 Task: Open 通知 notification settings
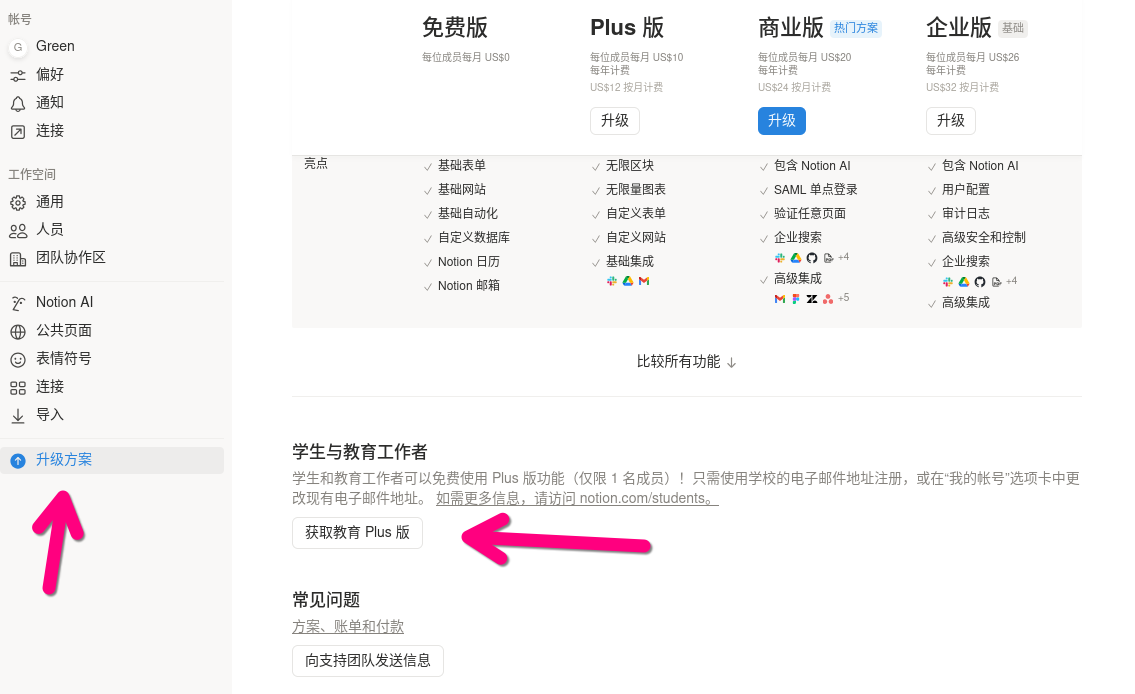pyautogui.click(x=49, y=102)
